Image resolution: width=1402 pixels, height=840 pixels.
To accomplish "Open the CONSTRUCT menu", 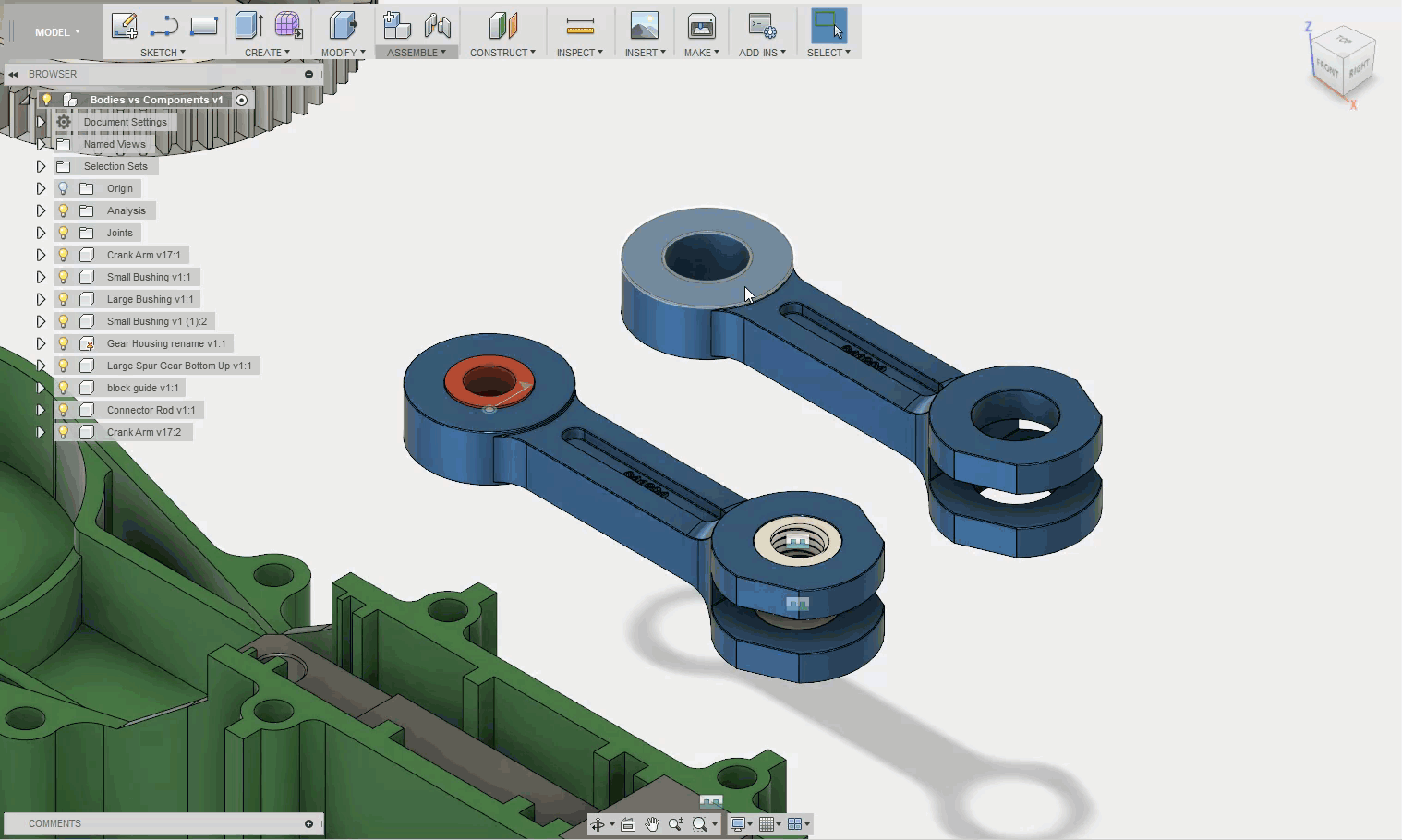I will 502,53.
